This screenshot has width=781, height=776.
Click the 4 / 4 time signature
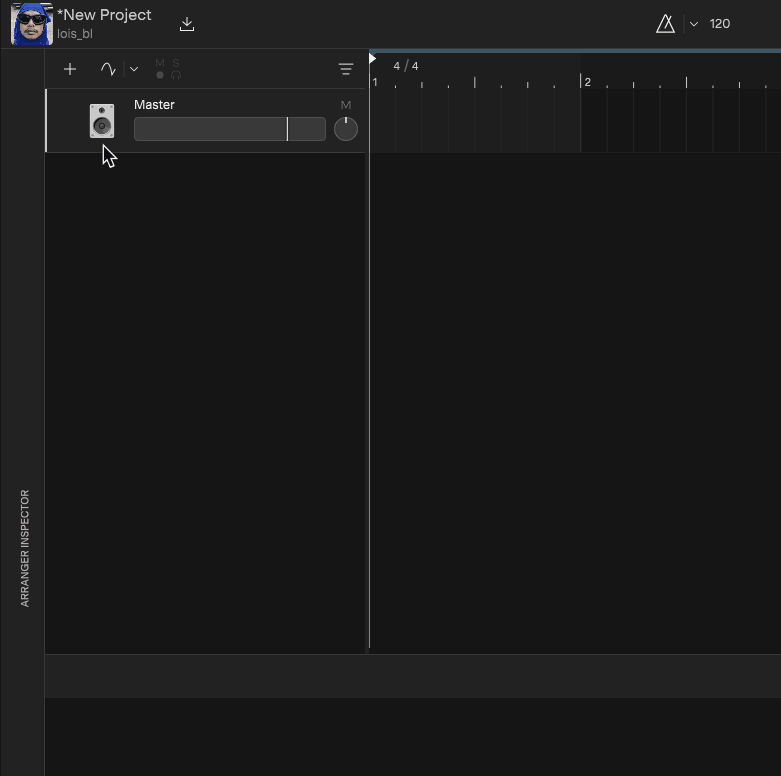[x=406, y=66]
